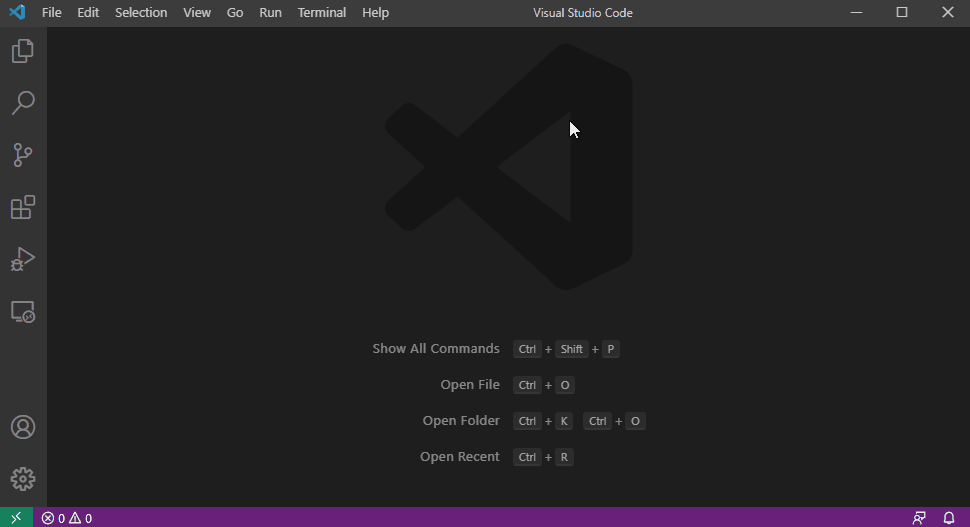Screen dimensions: 970x527
Task: Close the Visual Studio Code window
Action: pos(948,12)
